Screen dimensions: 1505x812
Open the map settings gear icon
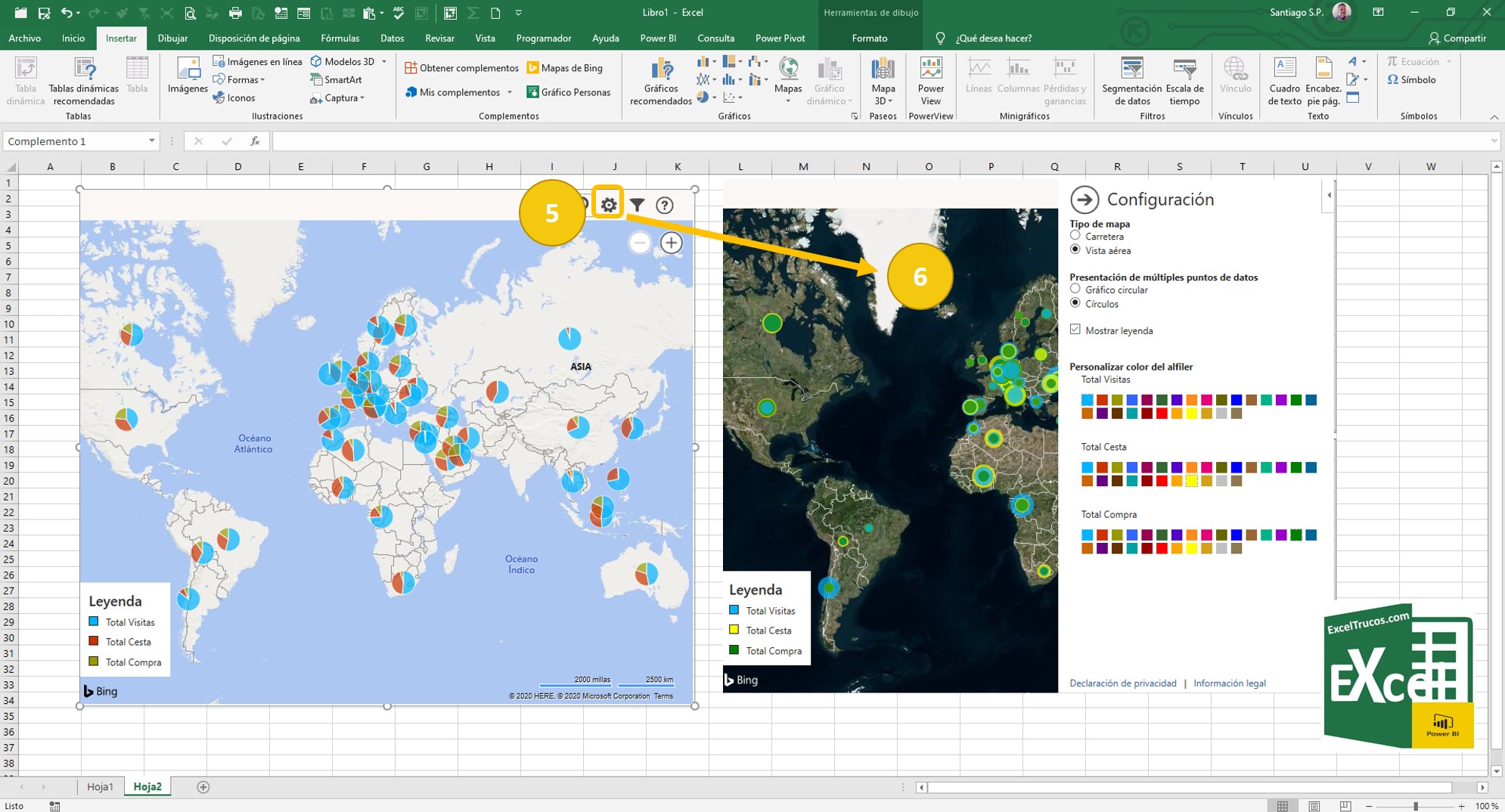click(608, 203)
